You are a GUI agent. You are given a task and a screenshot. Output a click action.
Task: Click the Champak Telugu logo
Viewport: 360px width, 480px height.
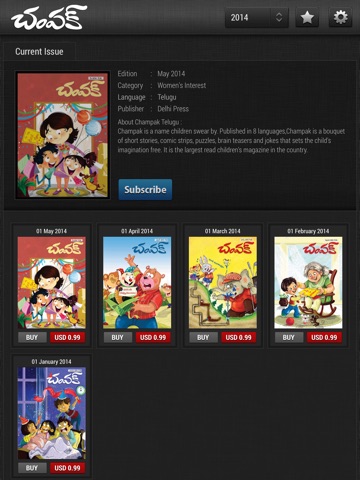point(49,18)
